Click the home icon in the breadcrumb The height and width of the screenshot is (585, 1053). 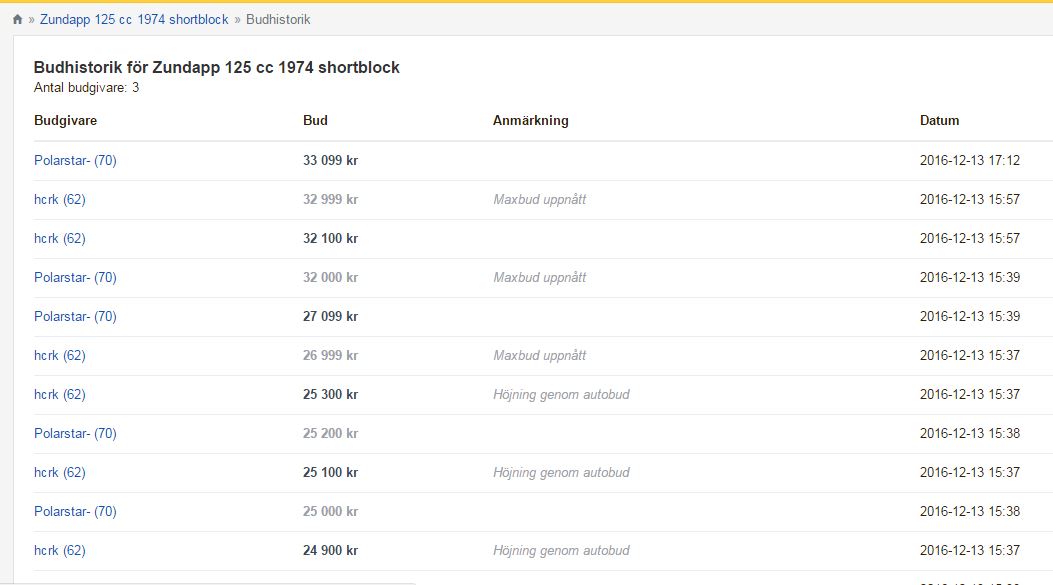point(17,20)
